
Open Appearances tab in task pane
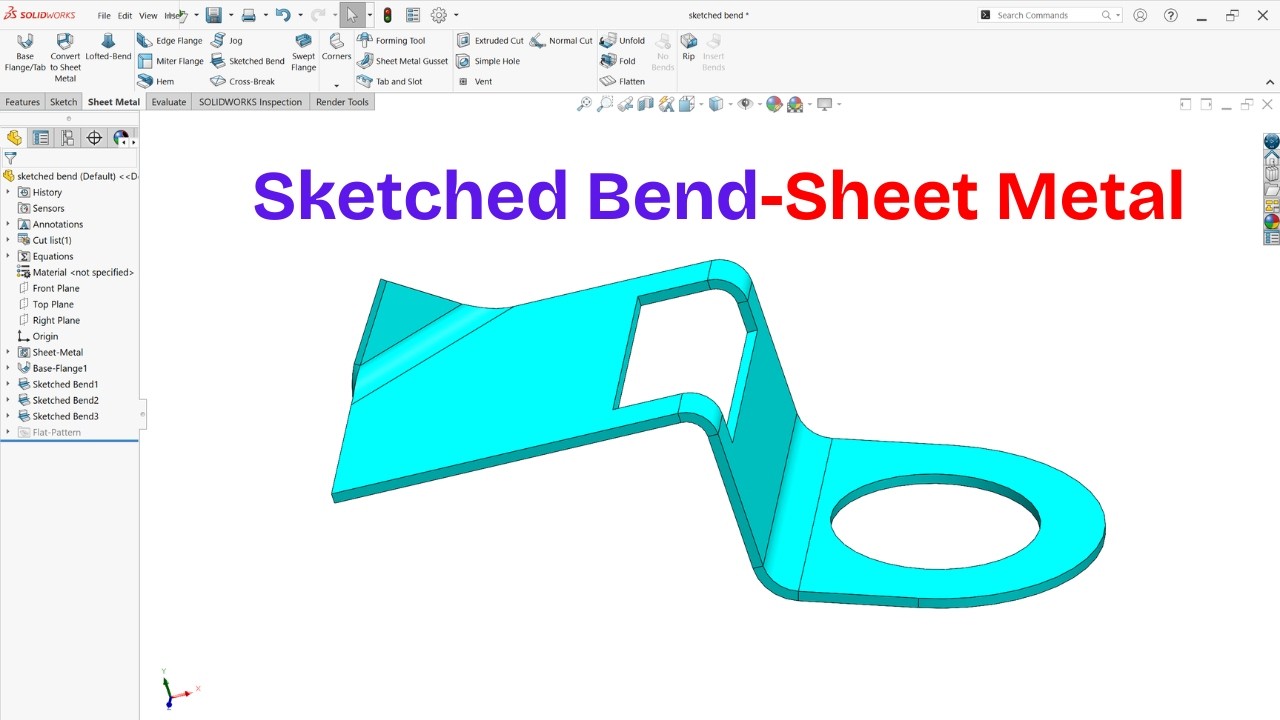coord(1271,222)
